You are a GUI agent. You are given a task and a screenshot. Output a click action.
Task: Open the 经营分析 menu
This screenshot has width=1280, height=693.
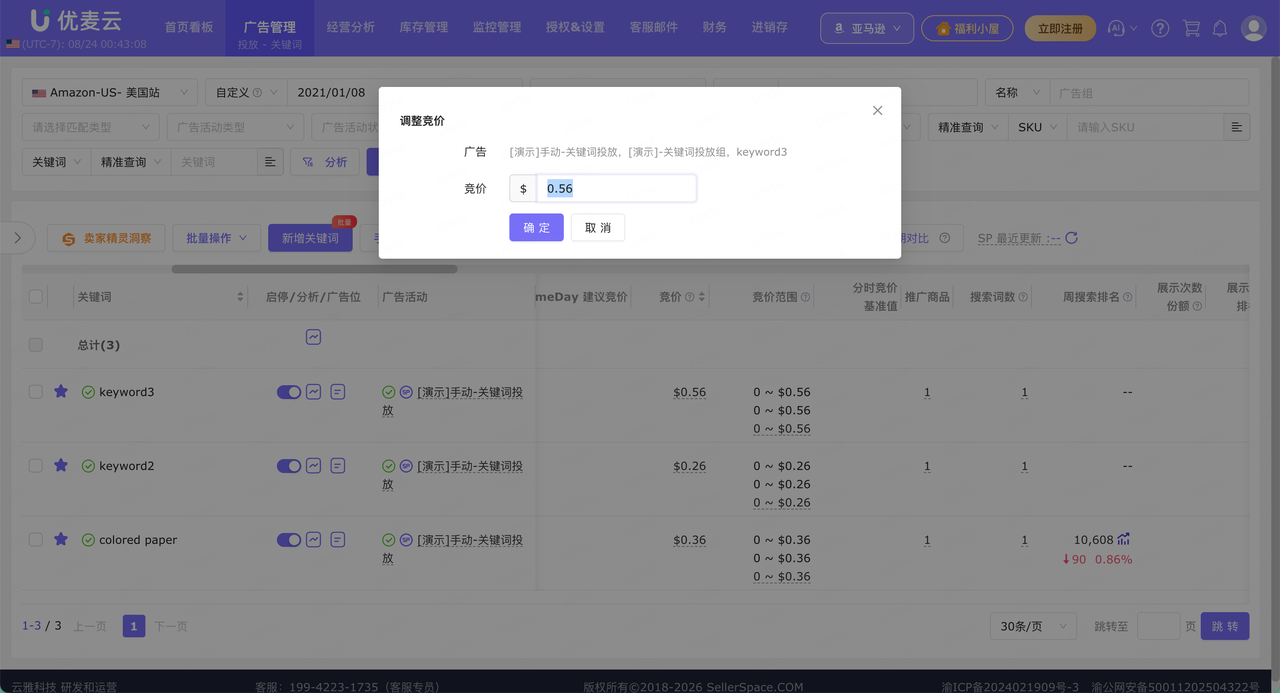351,27
